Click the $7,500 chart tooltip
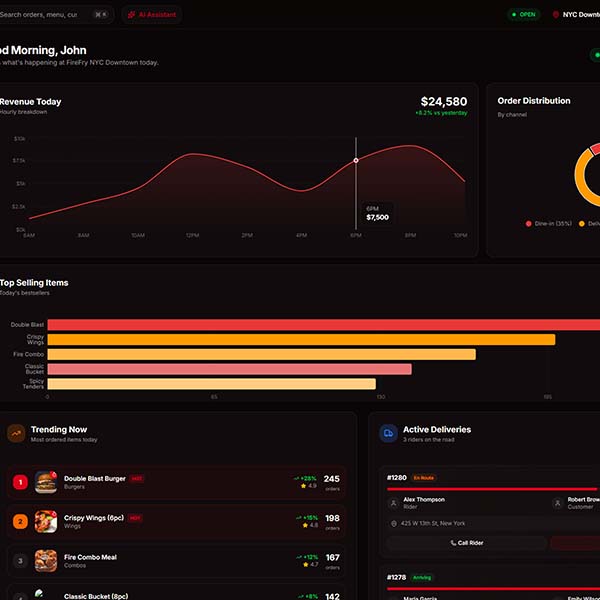 pos(378,214)
